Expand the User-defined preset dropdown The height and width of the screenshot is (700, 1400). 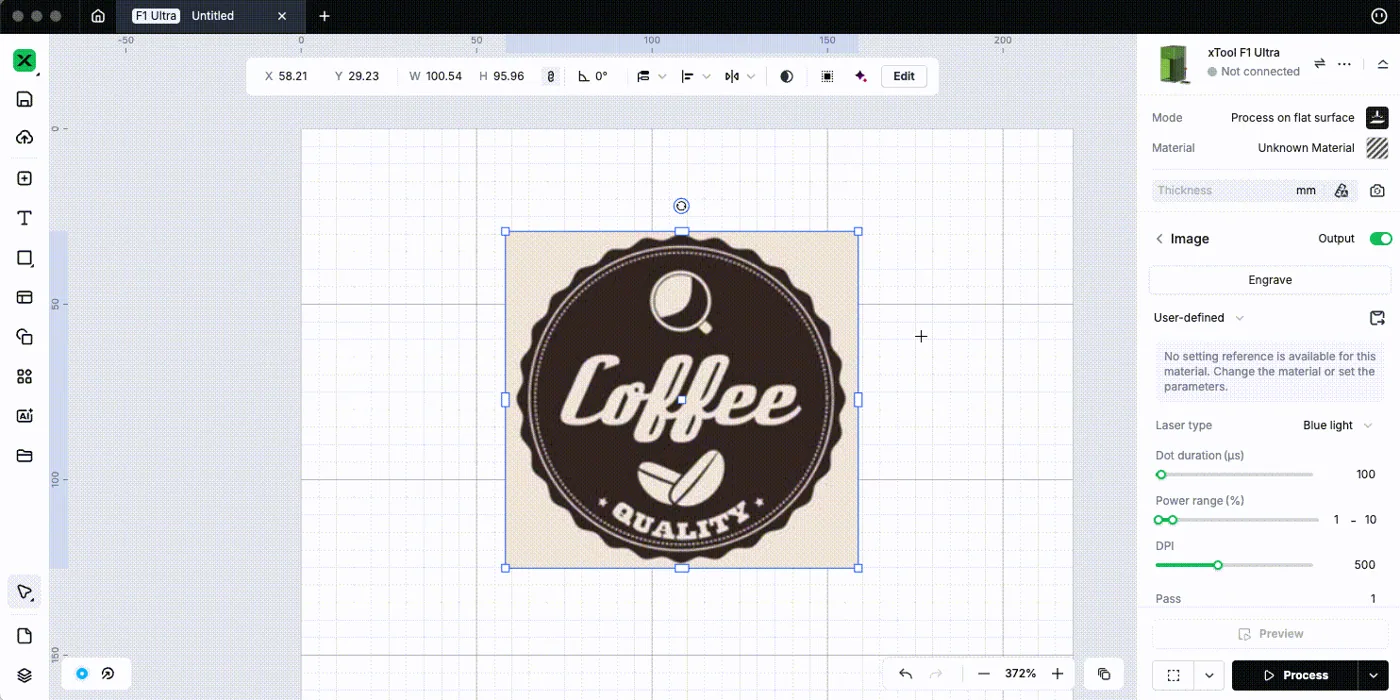click(1199, 318)
